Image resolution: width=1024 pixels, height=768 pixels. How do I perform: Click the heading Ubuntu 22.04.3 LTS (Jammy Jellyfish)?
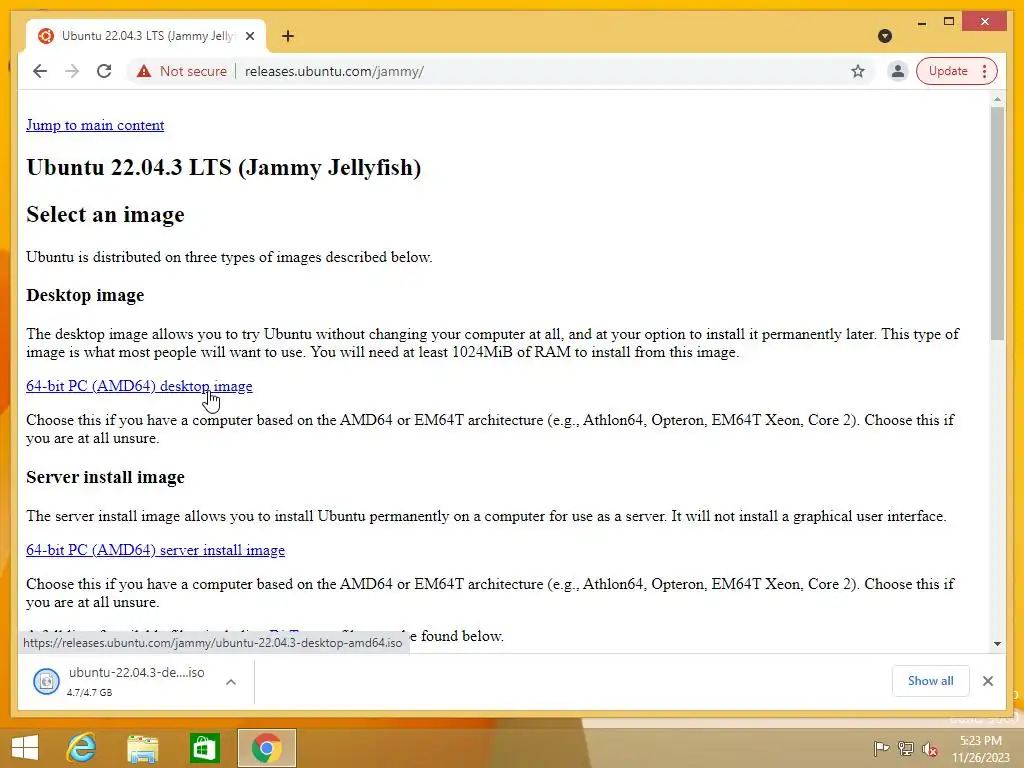(223, 167)
